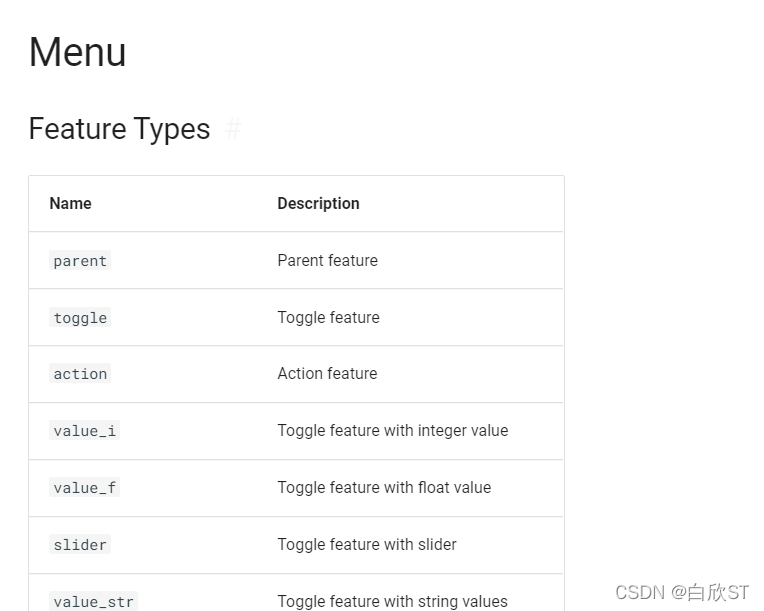Click 'Toggle feature with integer value' text

click(393, 431)
